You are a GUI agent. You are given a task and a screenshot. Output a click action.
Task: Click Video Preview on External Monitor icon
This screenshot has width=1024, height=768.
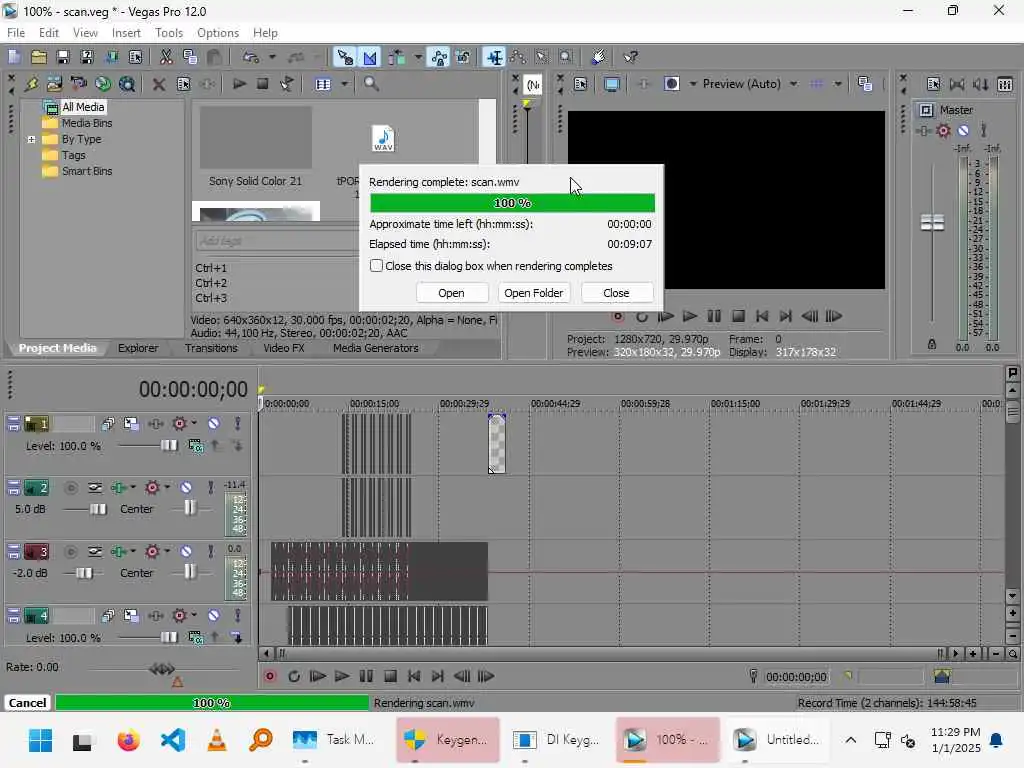612,84
